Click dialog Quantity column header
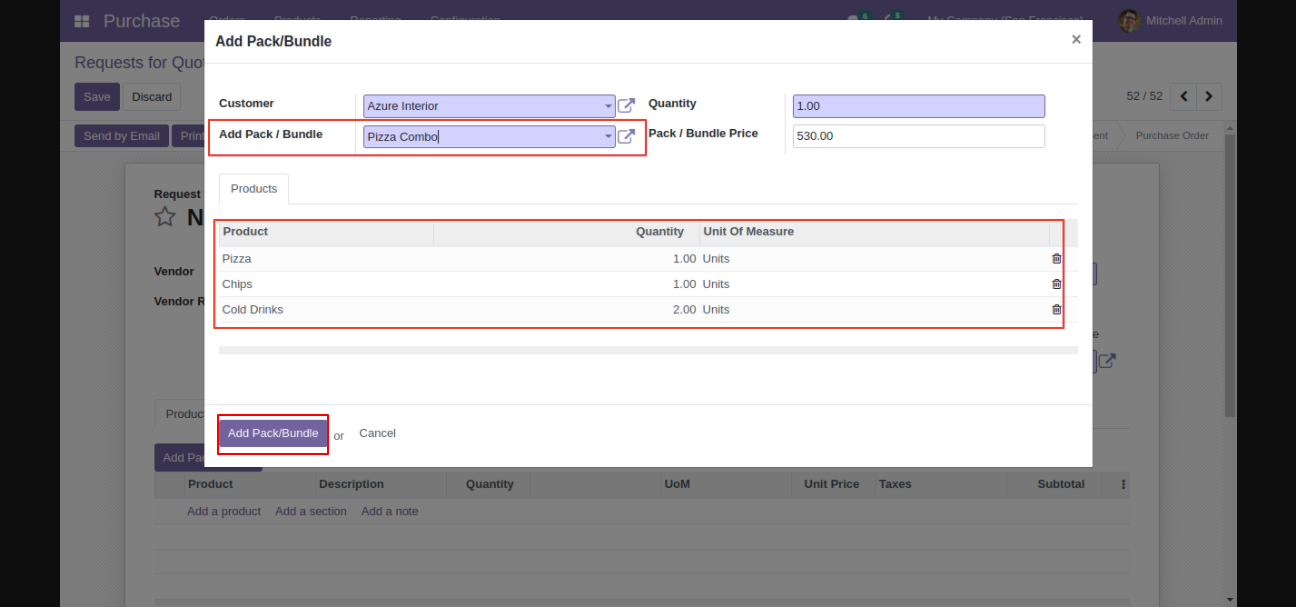 [x=567, y=232]
